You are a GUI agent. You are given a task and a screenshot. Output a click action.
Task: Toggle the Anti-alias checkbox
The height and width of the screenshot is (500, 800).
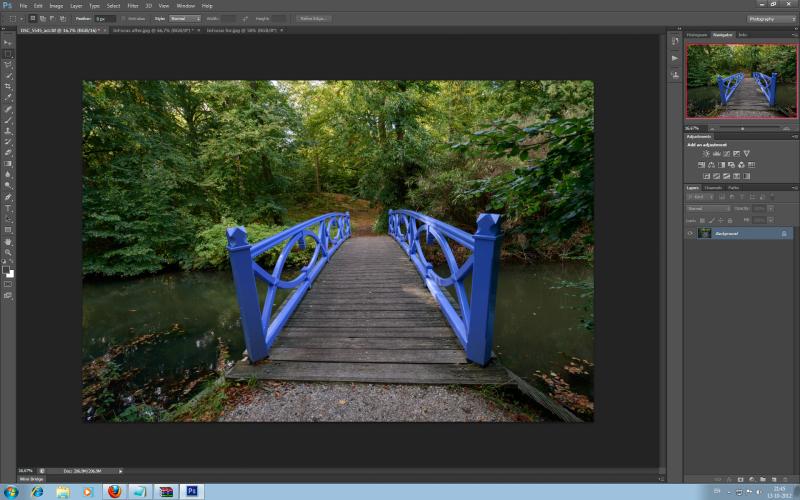[x=124, y=19]
